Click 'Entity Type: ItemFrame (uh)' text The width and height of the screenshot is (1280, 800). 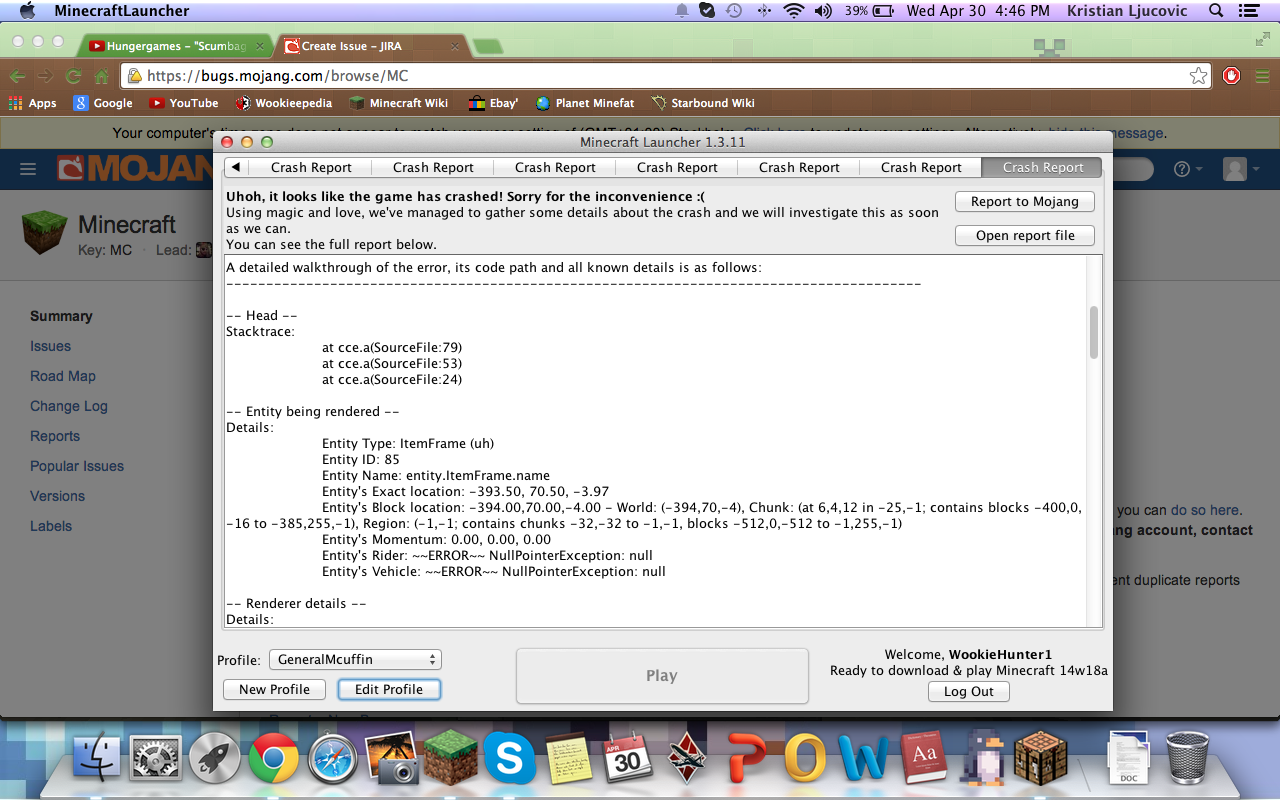tap(408, 443)
